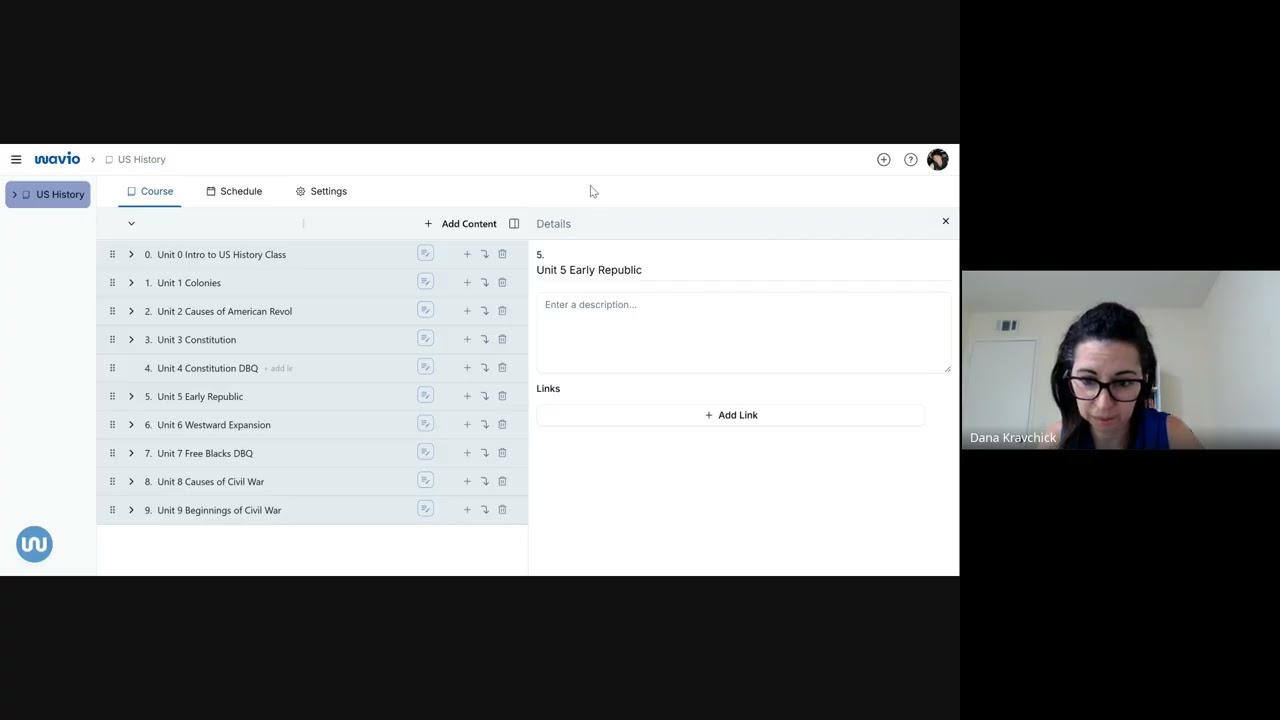This screenshot has width=1280, height=720.
Task: Click the Wavio logo in header
Action: pyautogui.click(x=57, y=159)
